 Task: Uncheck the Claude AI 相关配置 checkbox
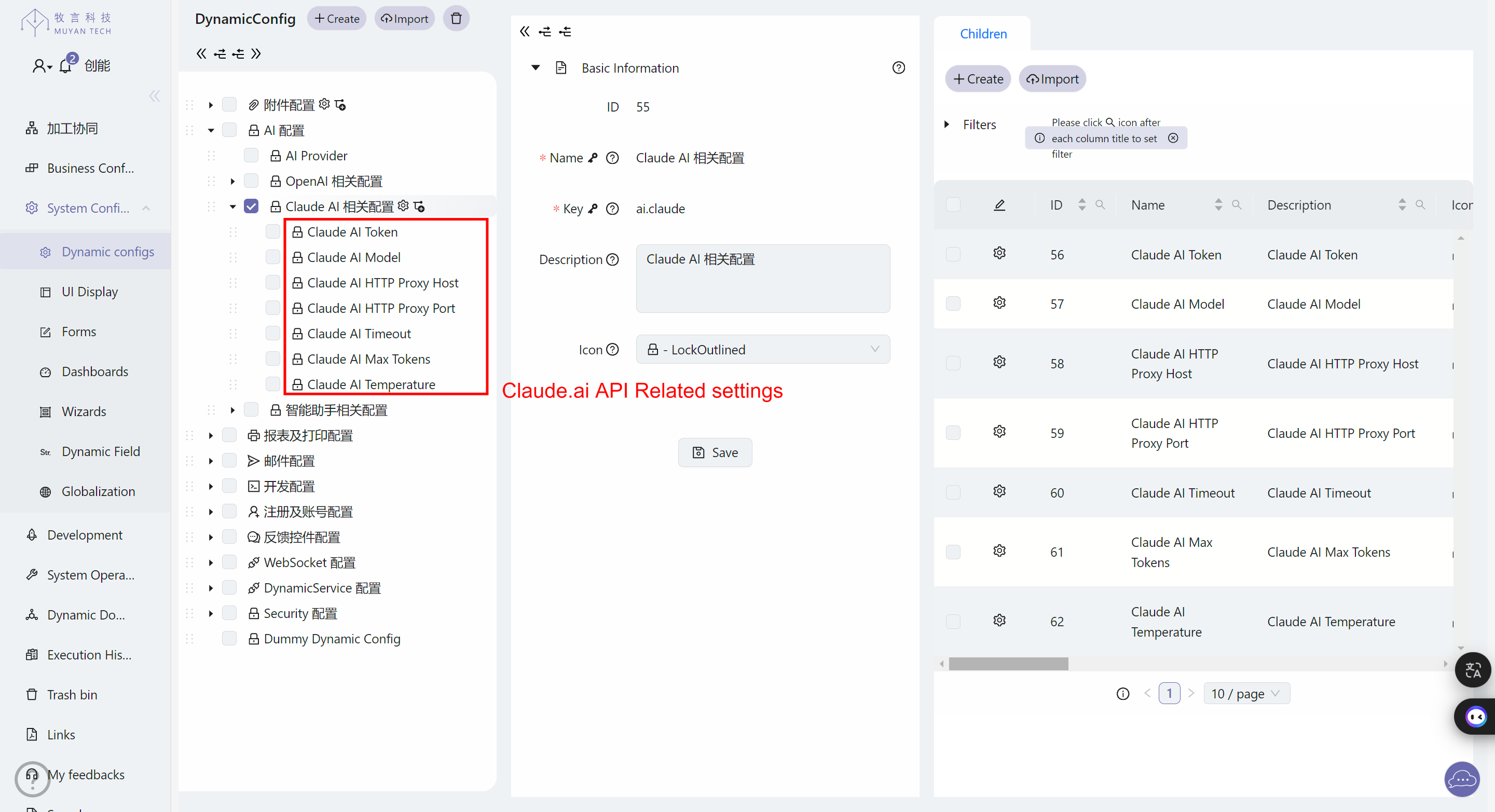tap(251, 207)
